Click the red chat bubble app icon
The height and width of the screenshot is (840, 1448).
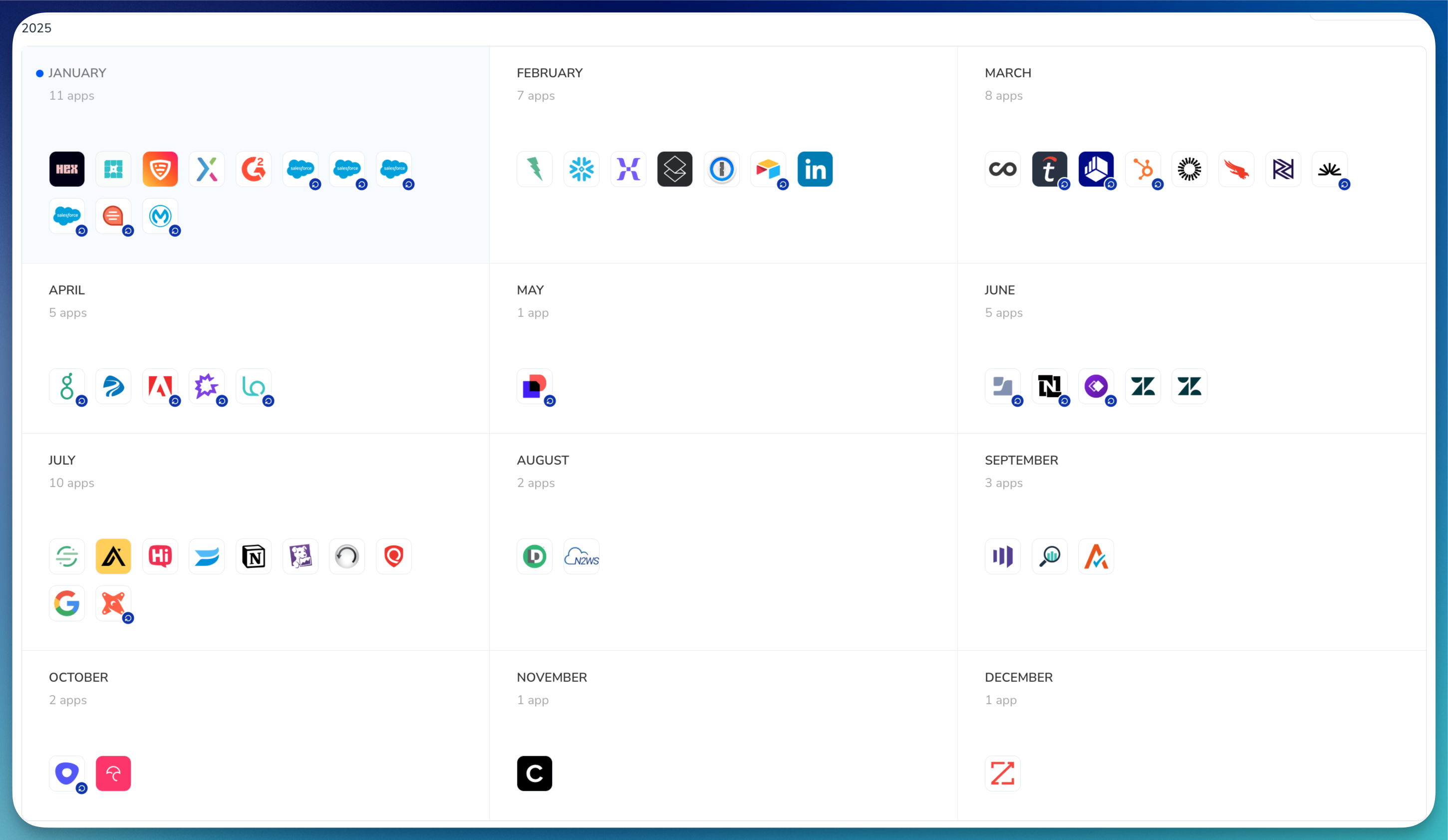point(113,216)
